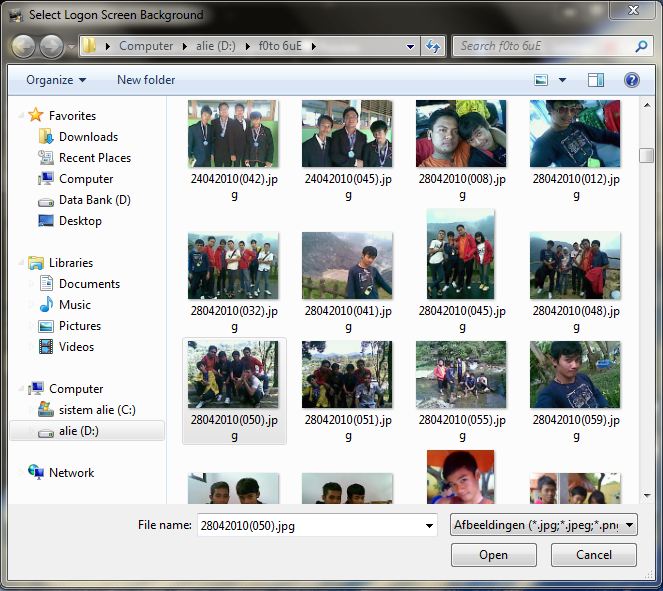Select thumbnail 28042010(032).jpg

233,265
